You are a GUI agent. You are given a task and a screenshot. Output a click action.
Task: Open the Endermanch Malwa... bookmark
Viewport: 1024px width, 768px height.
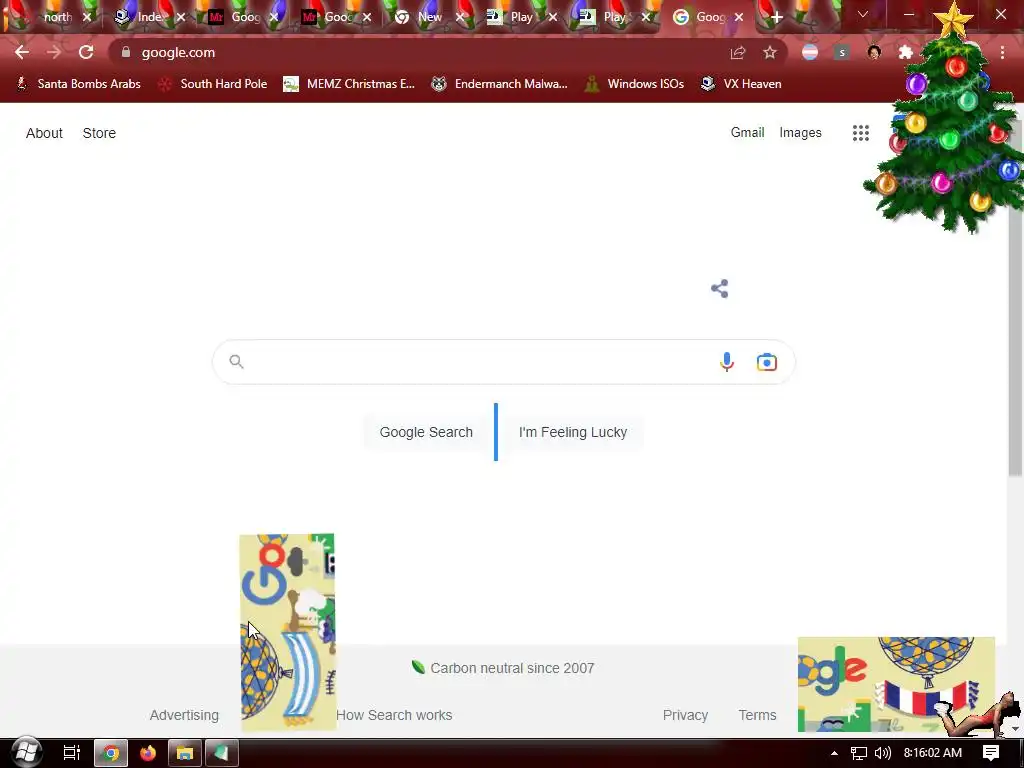[500, 84]
